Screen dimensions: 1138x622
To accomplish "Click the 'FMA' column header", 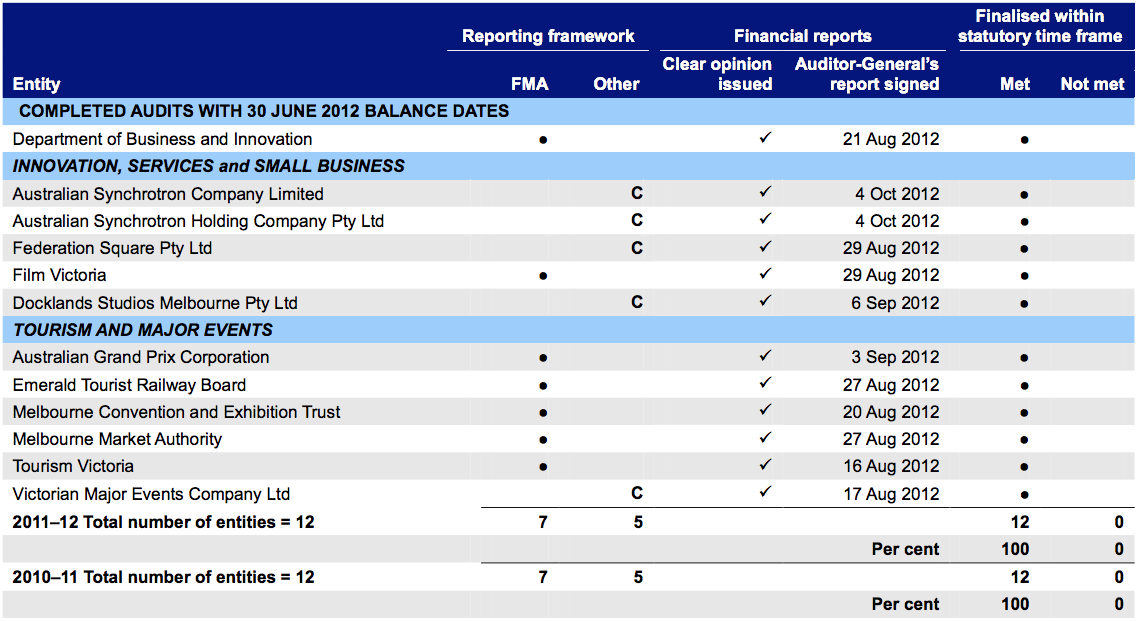I will (530, 84).
